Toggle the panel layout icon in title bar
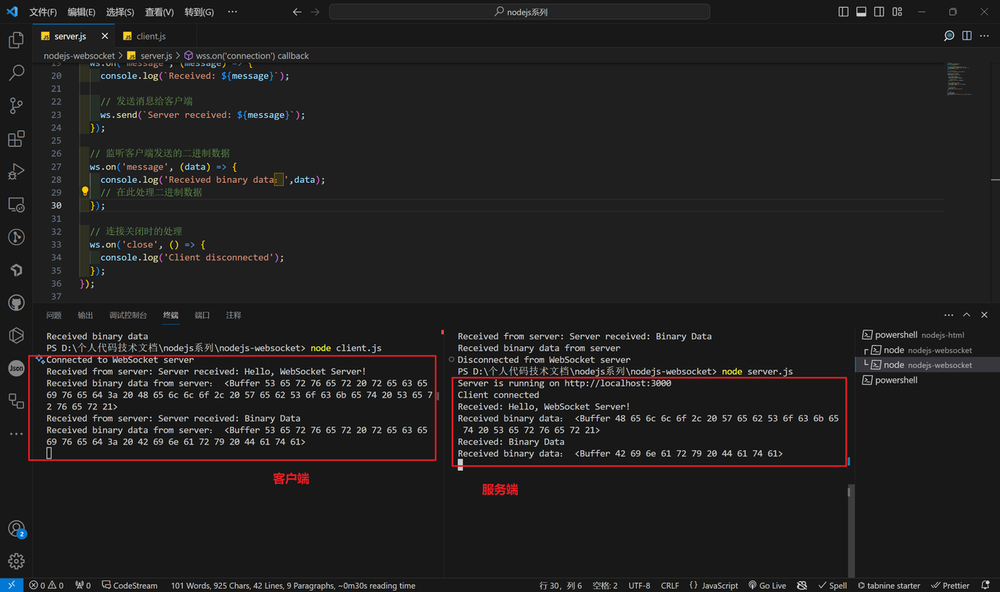Viewport: 1000px width, 592px height. click(862, 10)
